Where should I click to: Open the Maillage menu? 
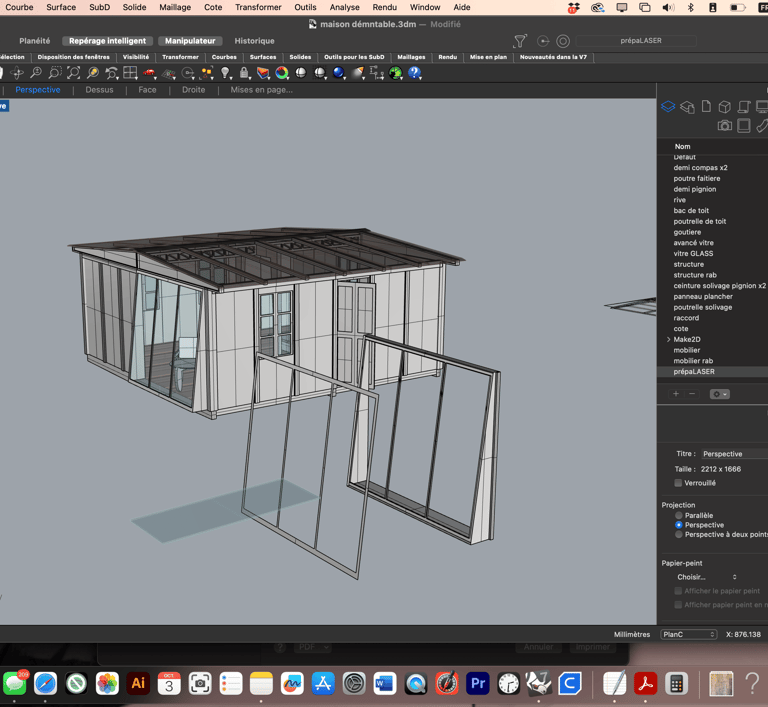(175, 7)
